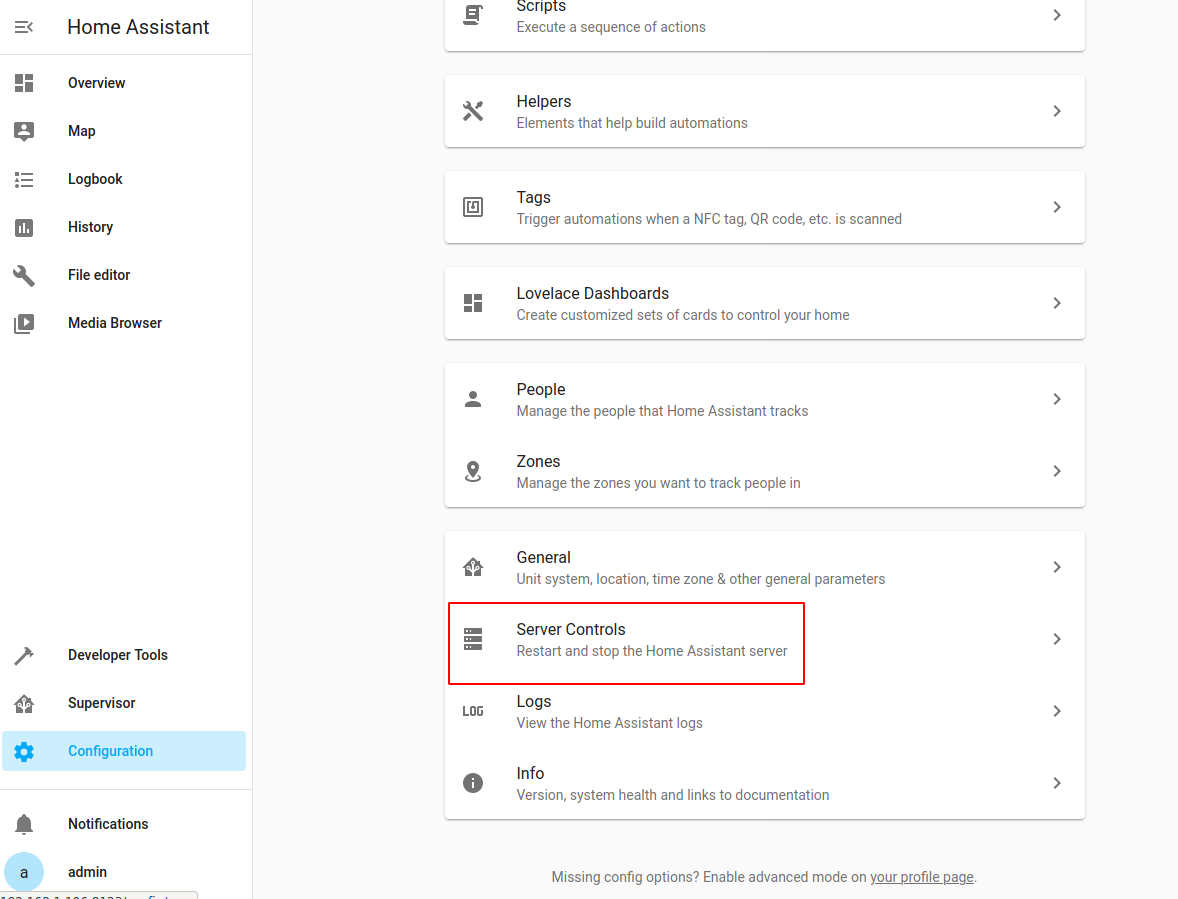Click the File editor wrench icon
The image size is (1178, 899).
pyautogui.click(x=24, y=275)
